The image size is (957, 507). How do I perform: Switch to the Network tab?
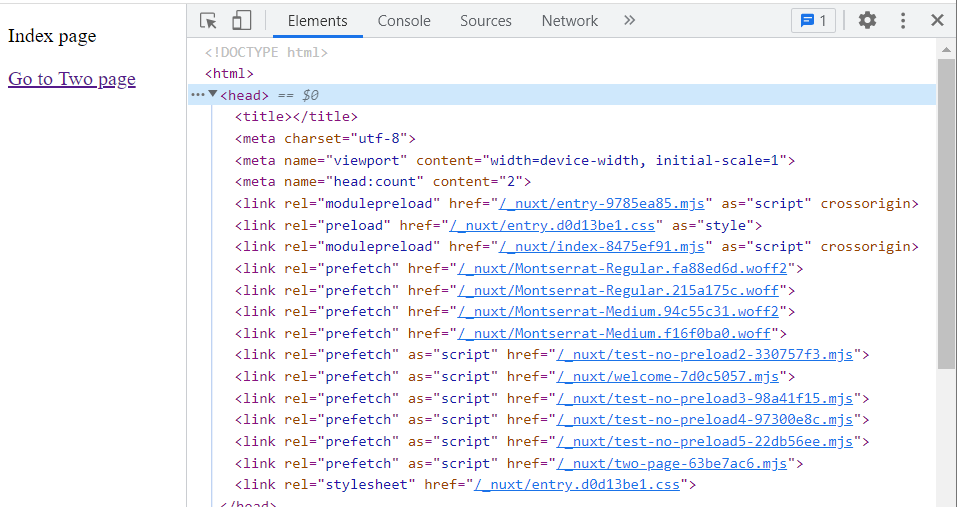(569, 21)
